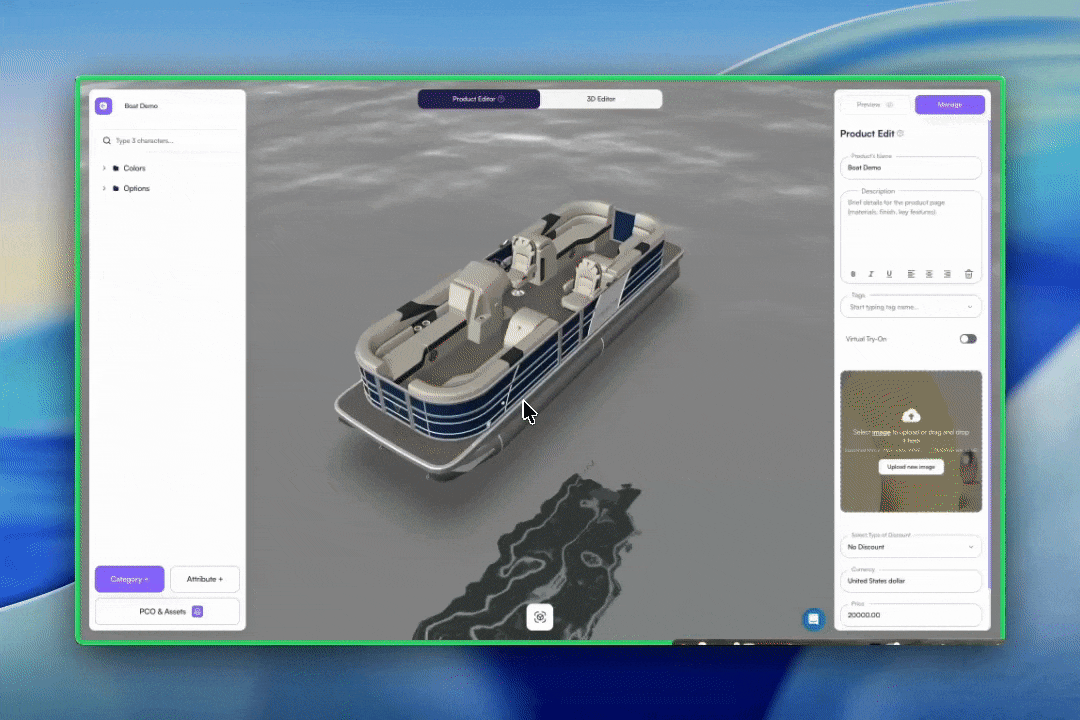Switch to the Product Editor tab
This screenshot has height=720, width=1080.
479,99
